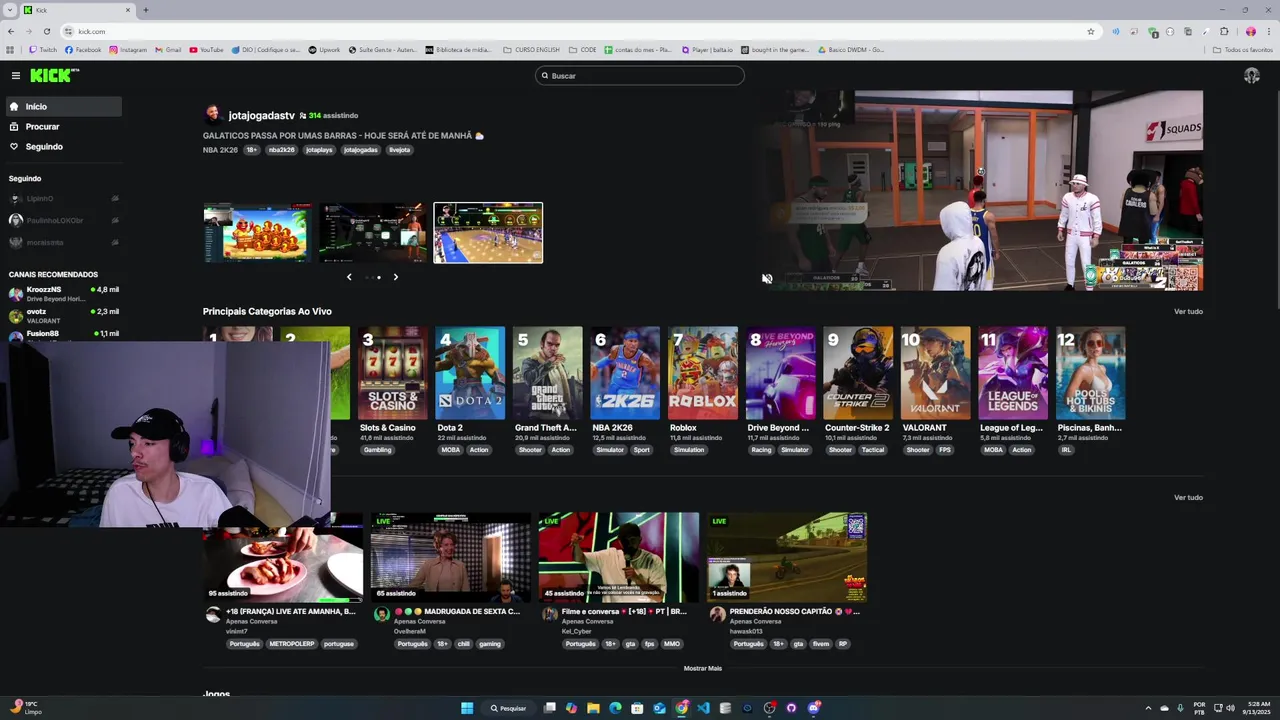Click Ver tudo above live stream row
Image resolution: width=1280 pixels, height=720 pixels.
click(x=1188, y=498)
